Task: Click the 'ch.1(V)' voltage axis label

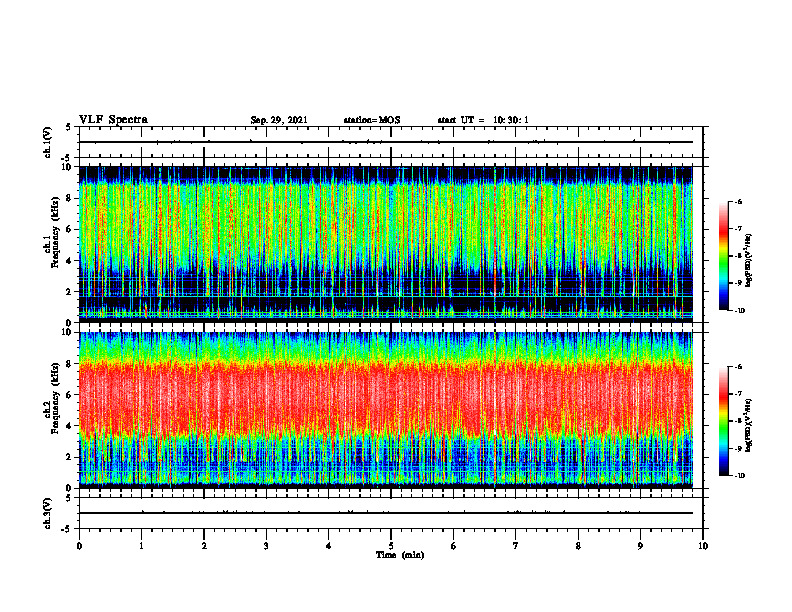Action: tap(47, 142)
